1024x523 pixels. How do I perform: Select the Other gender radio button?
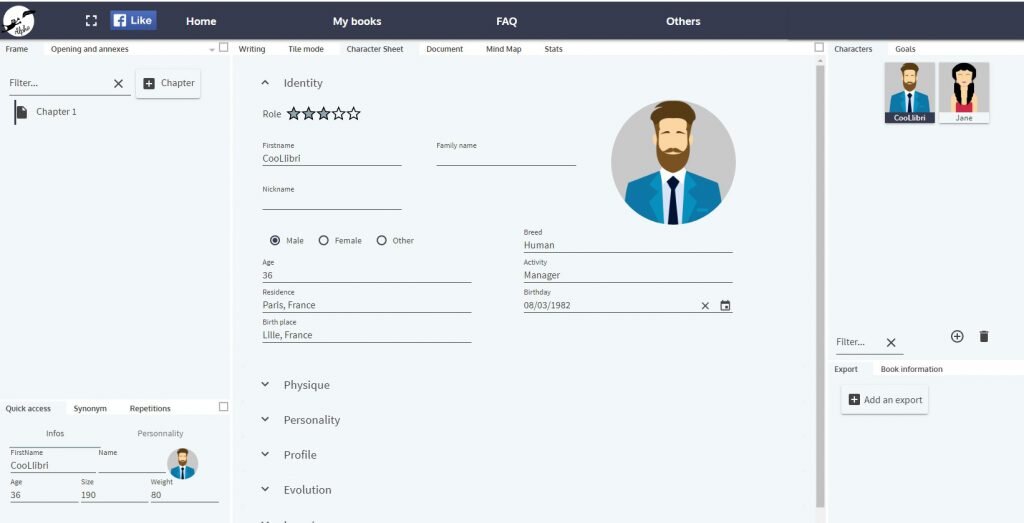click(x=382, y=240)
